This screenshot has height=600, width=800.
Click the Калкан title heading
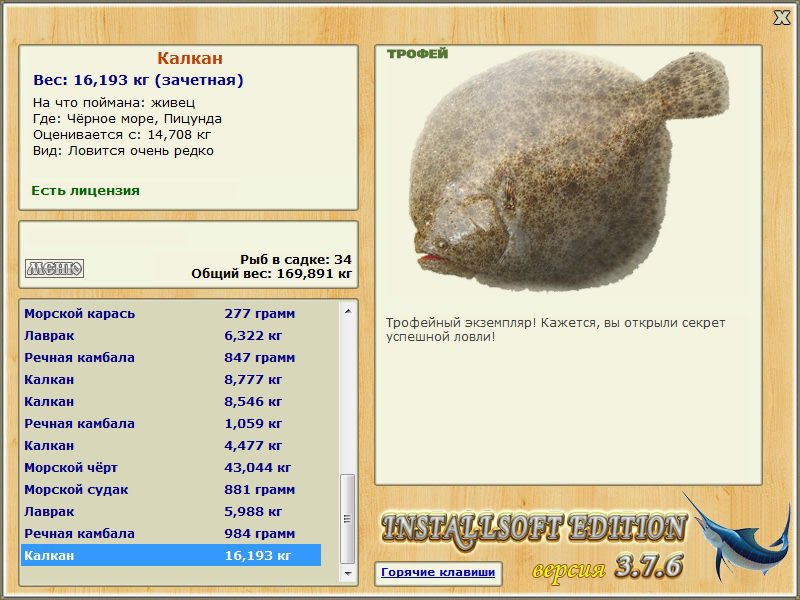(190, 58)
